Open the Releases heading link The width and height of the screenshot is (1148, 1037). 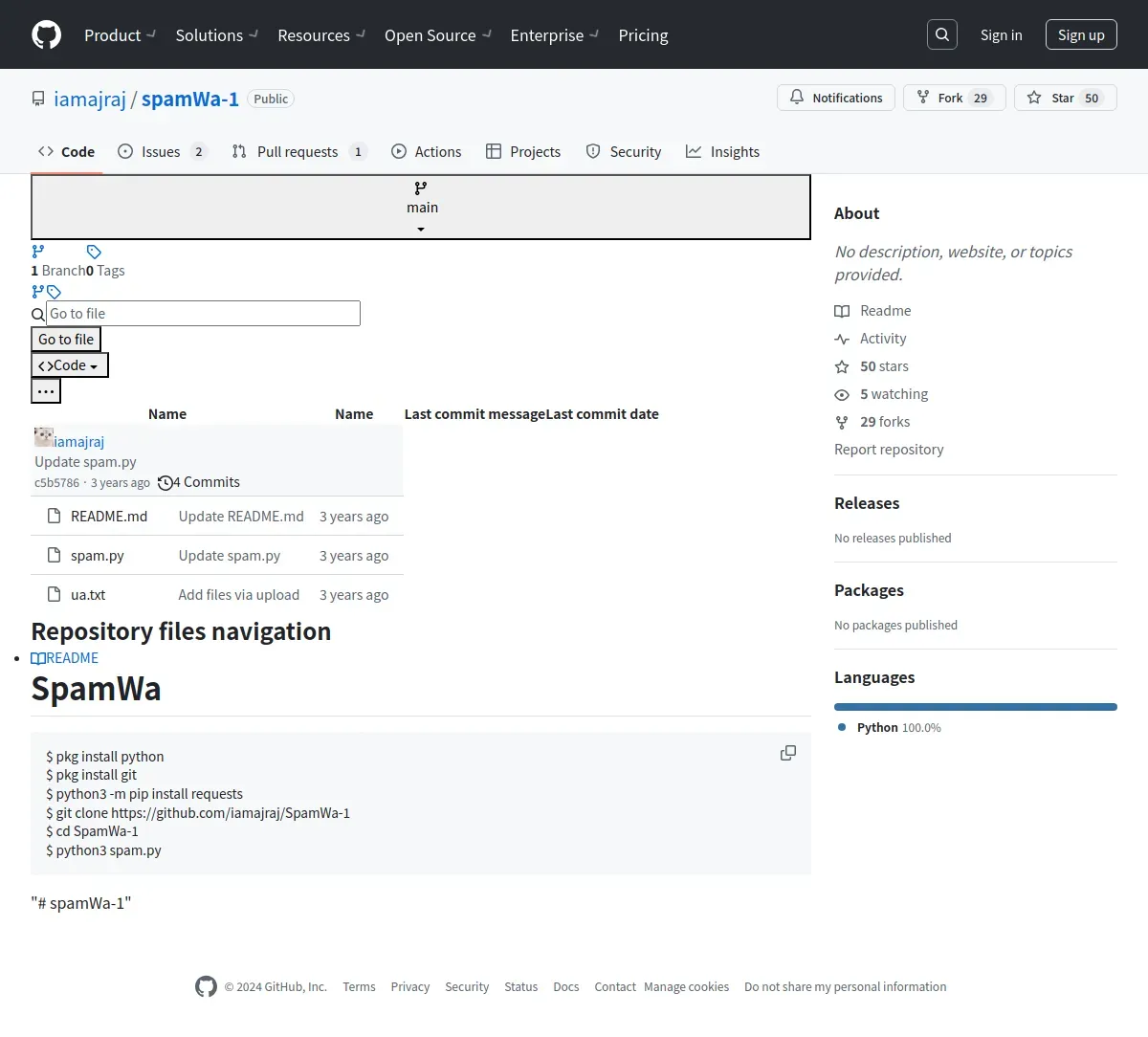[867, 503]
